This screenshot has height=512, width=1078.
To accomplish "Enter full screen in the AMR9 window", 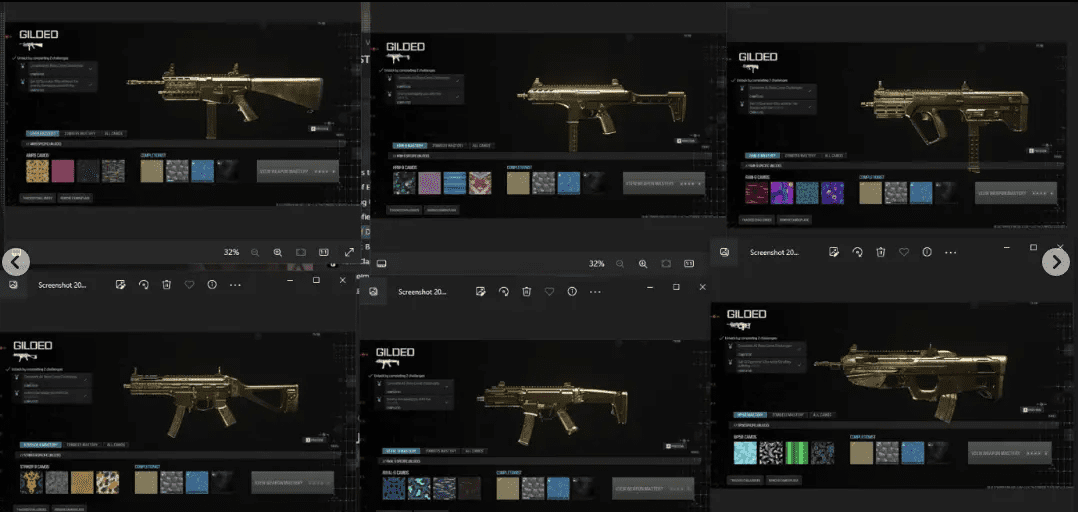I will click(x=349, y=253).
